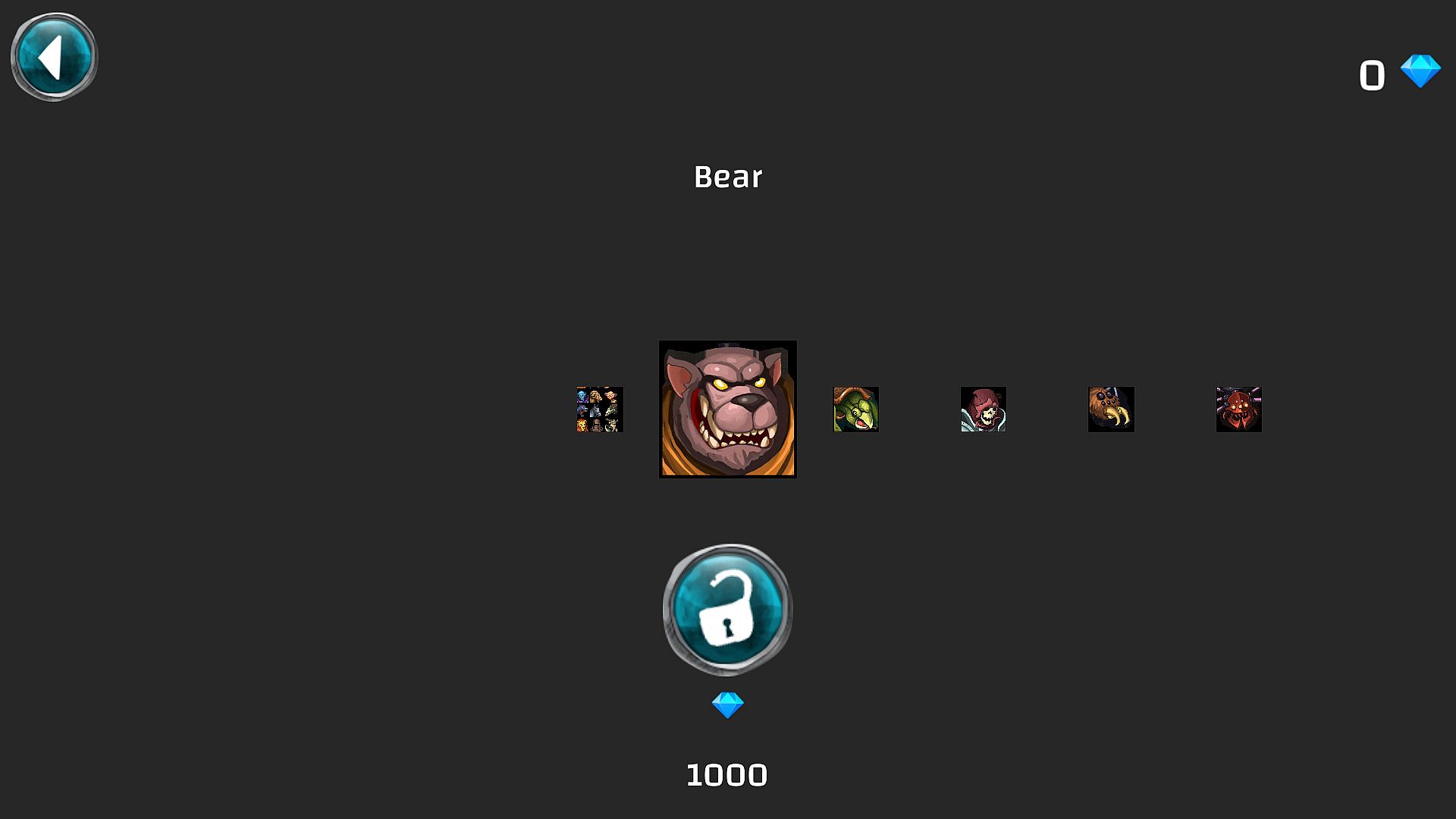Viewport: 1456px width, 819px height.
Task: Tap the skull face in the red hood
Action: pyautogui.click(x=985, y=414)
